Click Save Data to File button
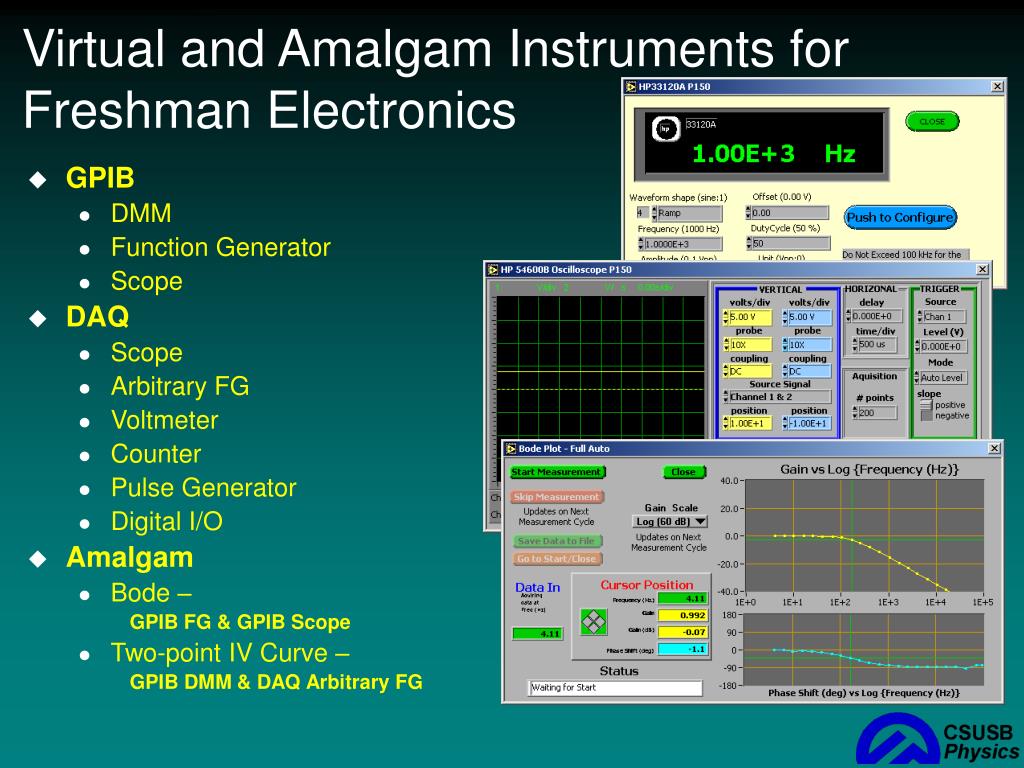Image resolution: width=1024 pixels, height=768 pixels. click(x=556, y=541)
